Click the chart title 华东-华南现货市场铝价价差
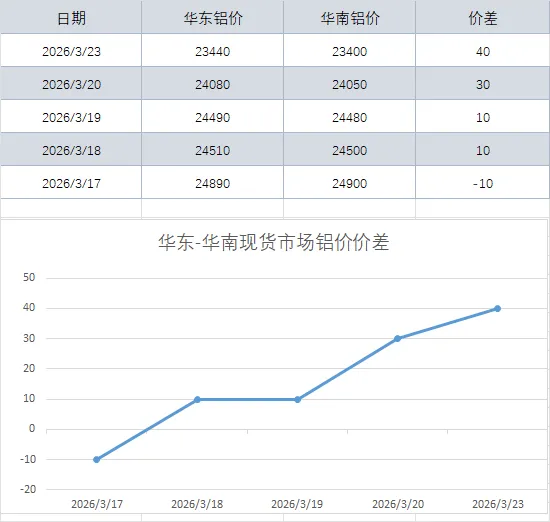 click(274, 242)
